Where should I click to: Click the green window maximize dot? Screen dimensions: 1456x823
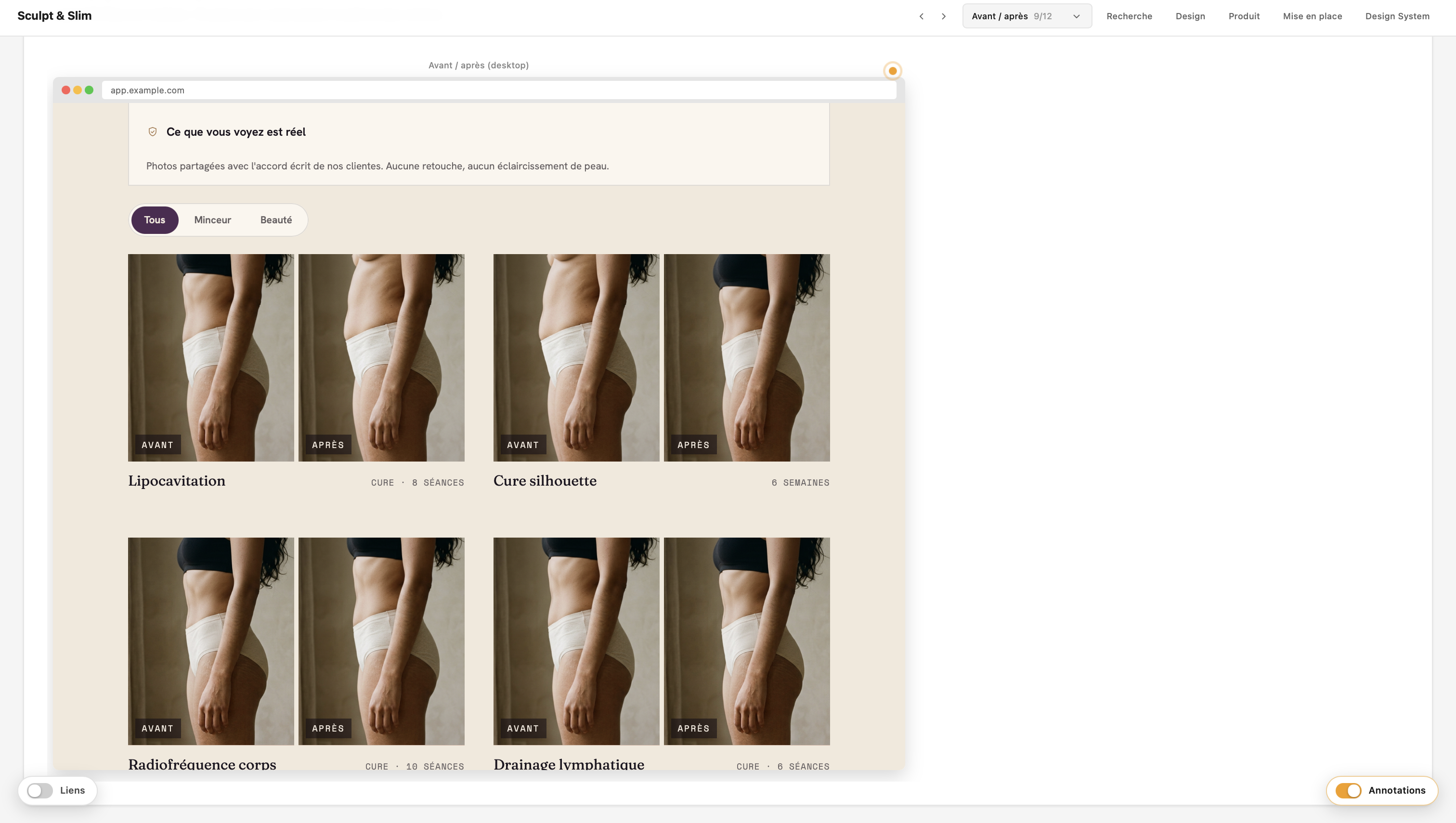pyautogui.click(x=89, y=90)
